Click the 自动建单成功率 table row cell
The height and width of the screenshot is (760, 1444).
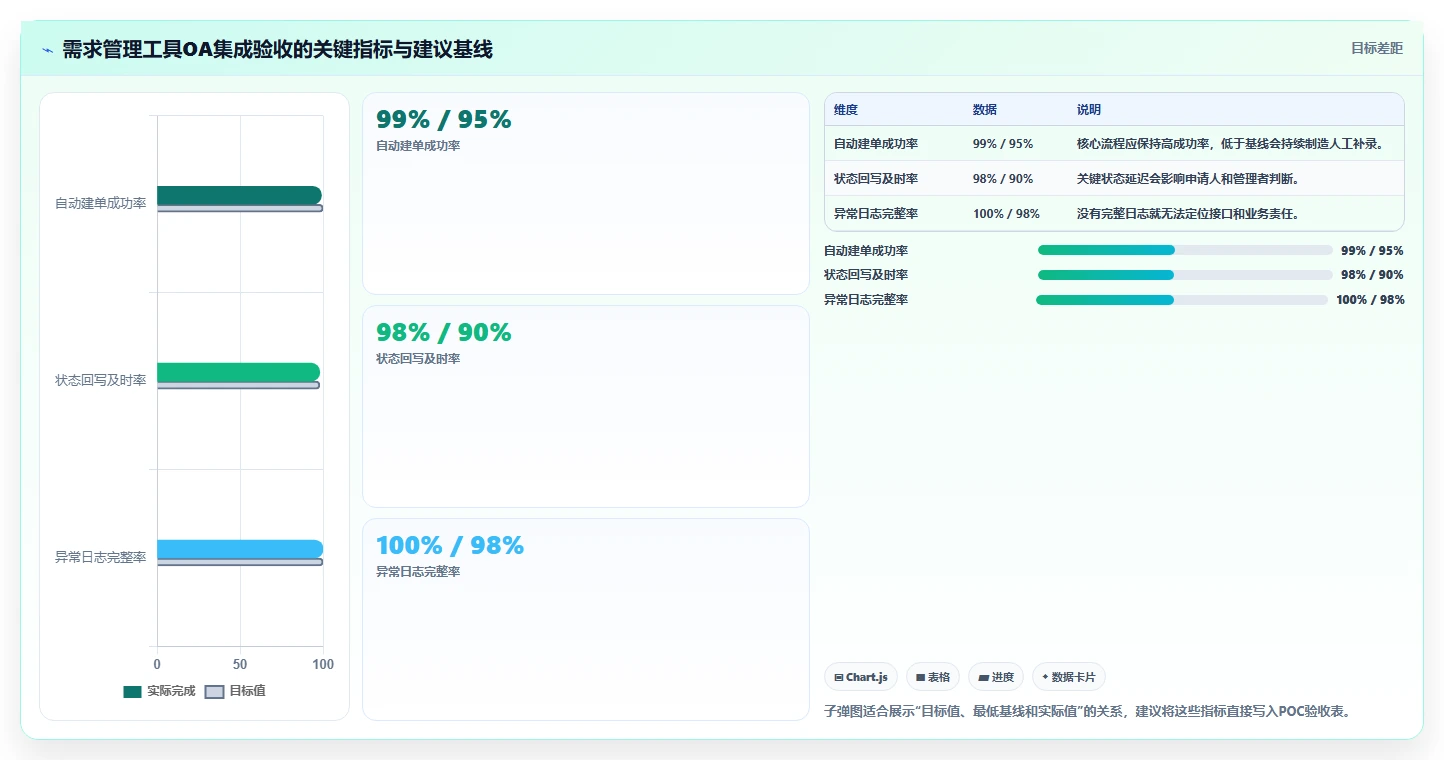[876, 144]
